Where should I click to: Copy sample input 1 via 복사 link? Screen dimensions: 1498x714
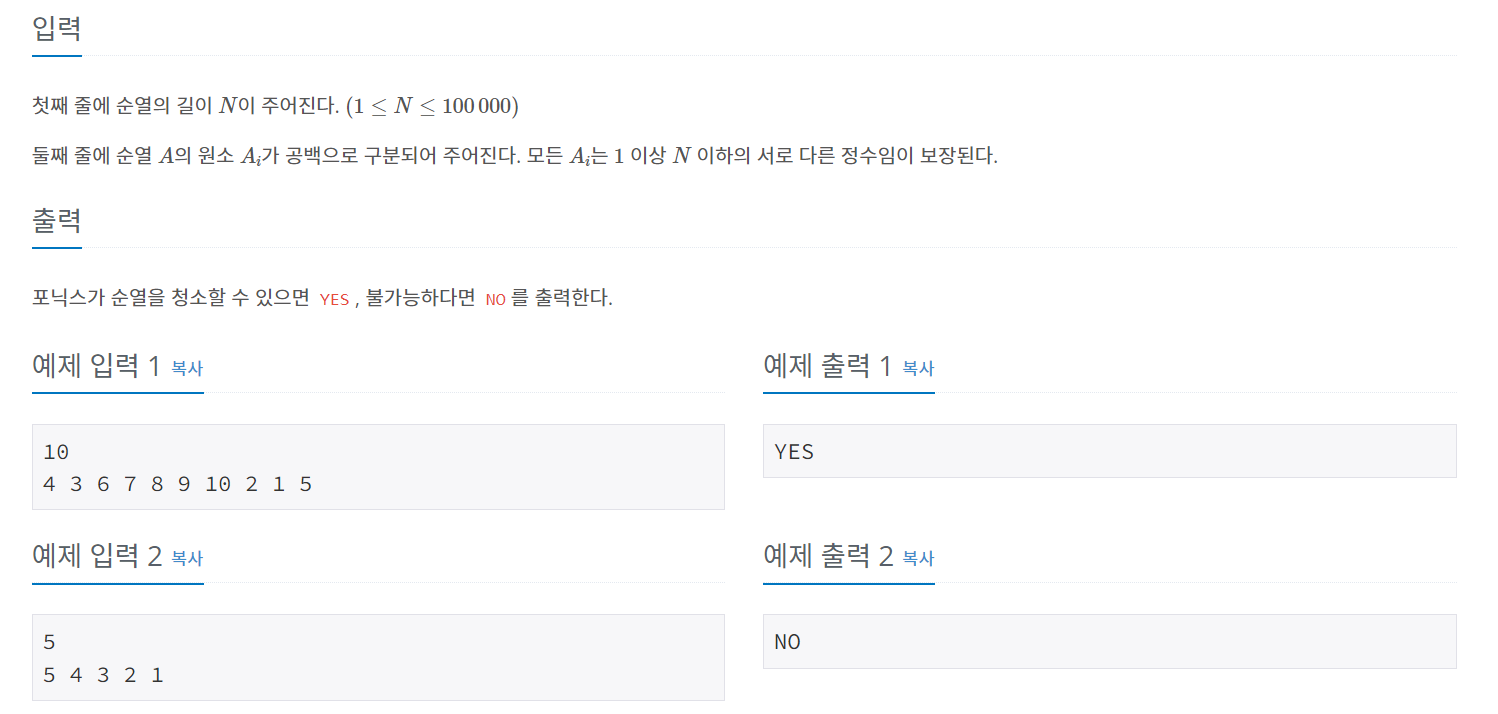[x=187, y=368]
